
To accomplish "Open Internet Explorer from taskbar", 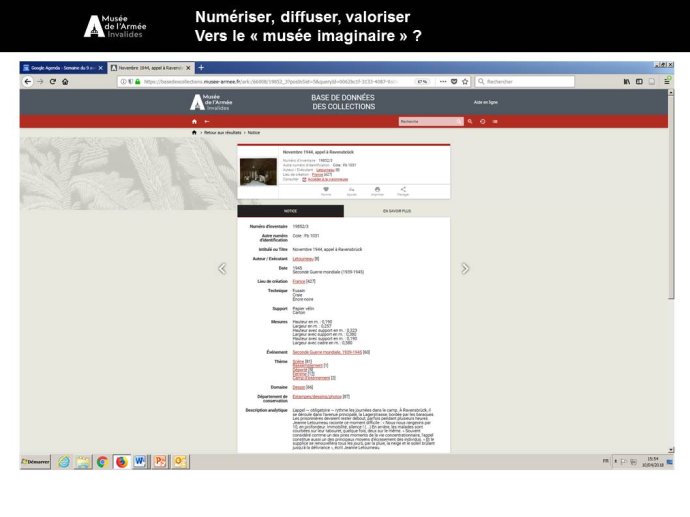I will [x=64, y=462].
